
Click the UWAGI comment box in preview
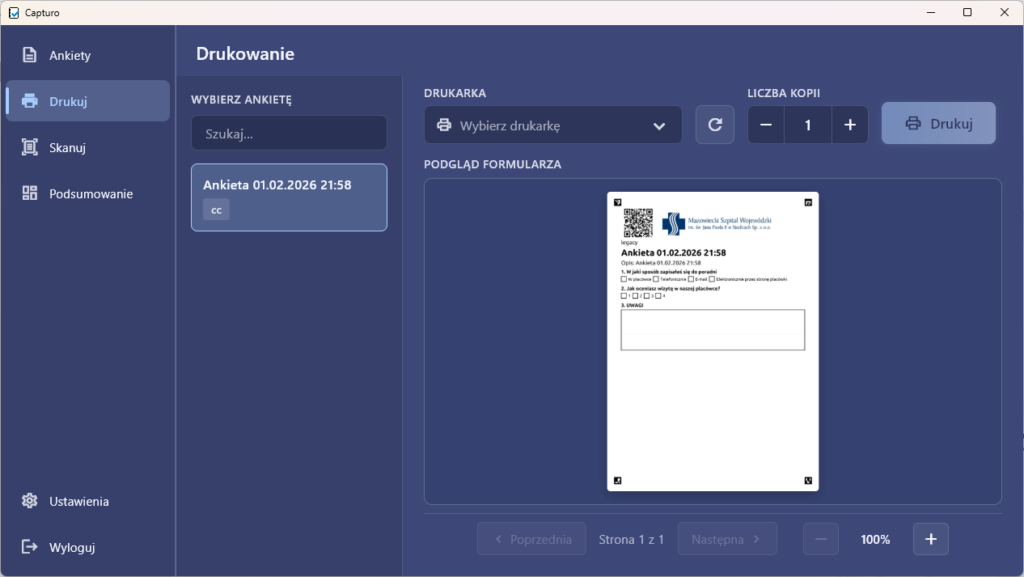[712, 330]
